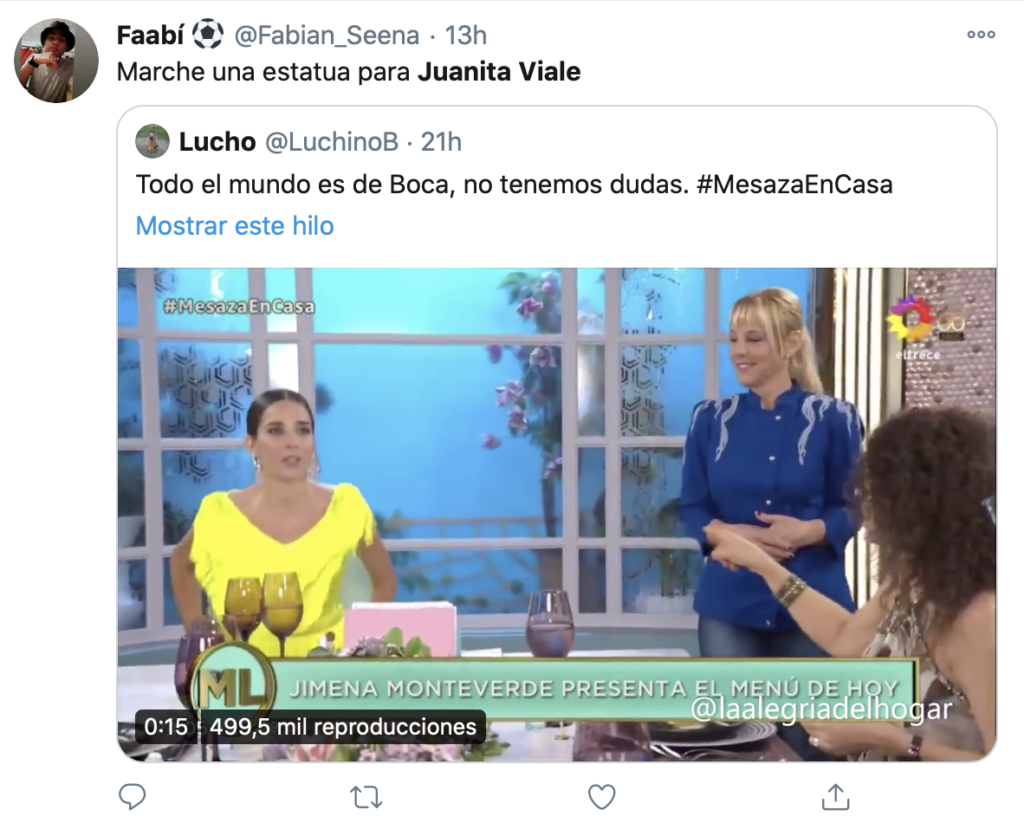
Task: Open the Lucho display name
Action: [217, 142]
